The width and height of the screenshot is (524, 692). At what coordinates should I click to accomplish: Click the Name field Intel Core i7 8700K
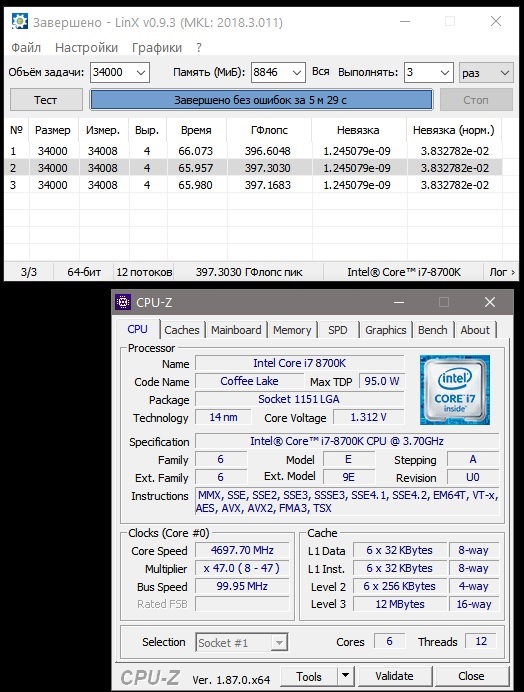300,363
